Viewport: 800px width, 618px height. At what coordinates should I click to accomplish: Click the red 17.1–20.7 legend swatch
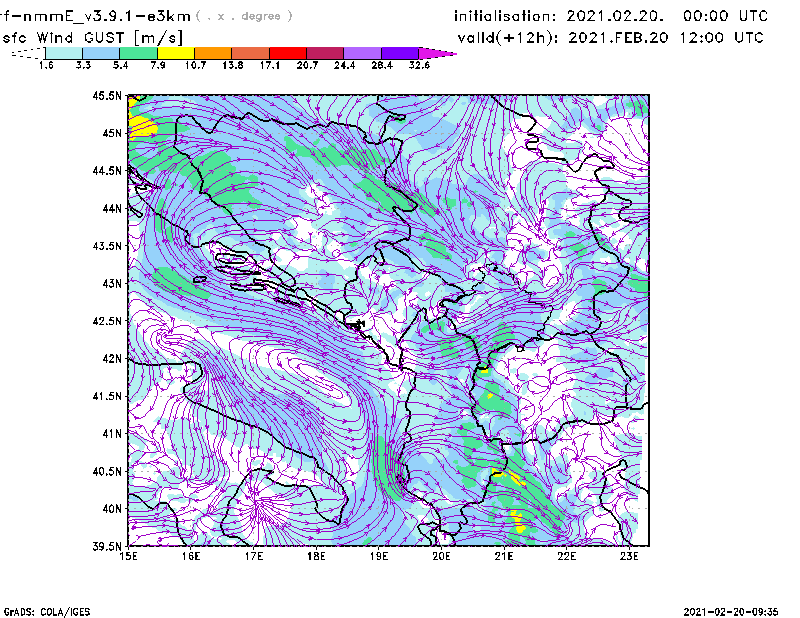(x=288, y=53)
